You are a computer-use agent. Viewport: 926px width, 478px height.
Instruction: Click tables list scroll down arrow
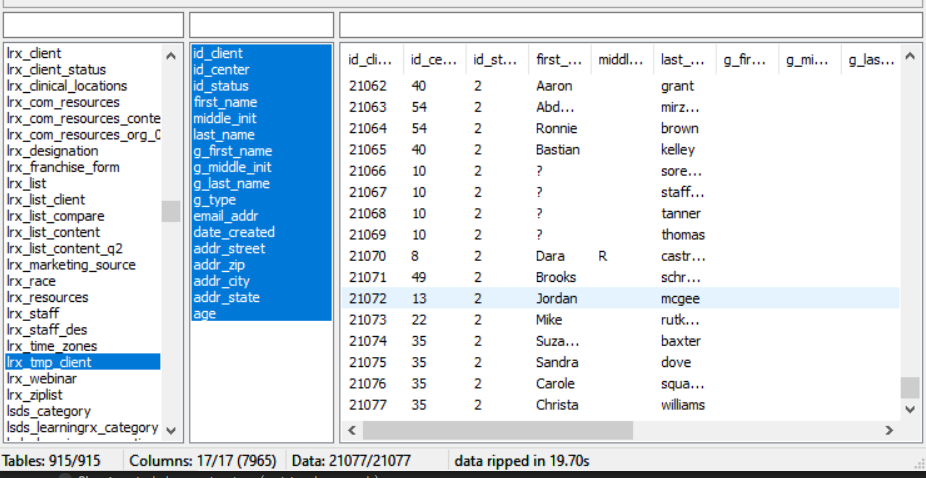pos(171,430)
